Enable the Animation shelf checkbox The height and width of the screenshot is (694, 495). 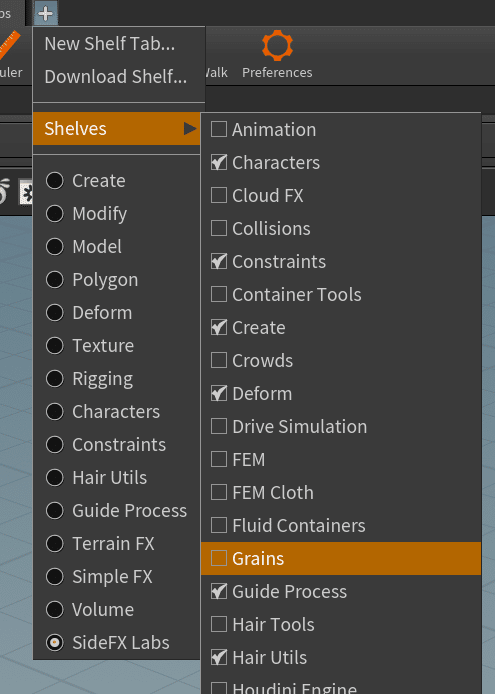tap(219, 129)
